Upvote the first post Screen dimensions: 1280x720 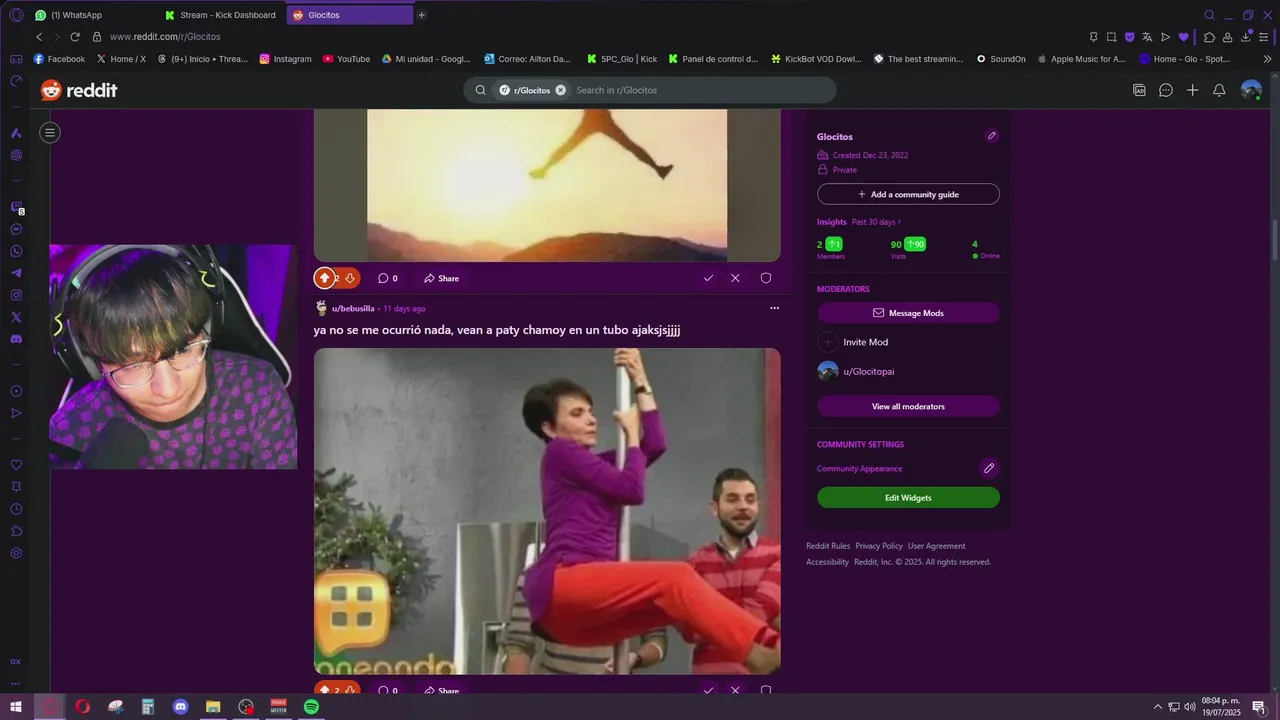coord(324,278)
